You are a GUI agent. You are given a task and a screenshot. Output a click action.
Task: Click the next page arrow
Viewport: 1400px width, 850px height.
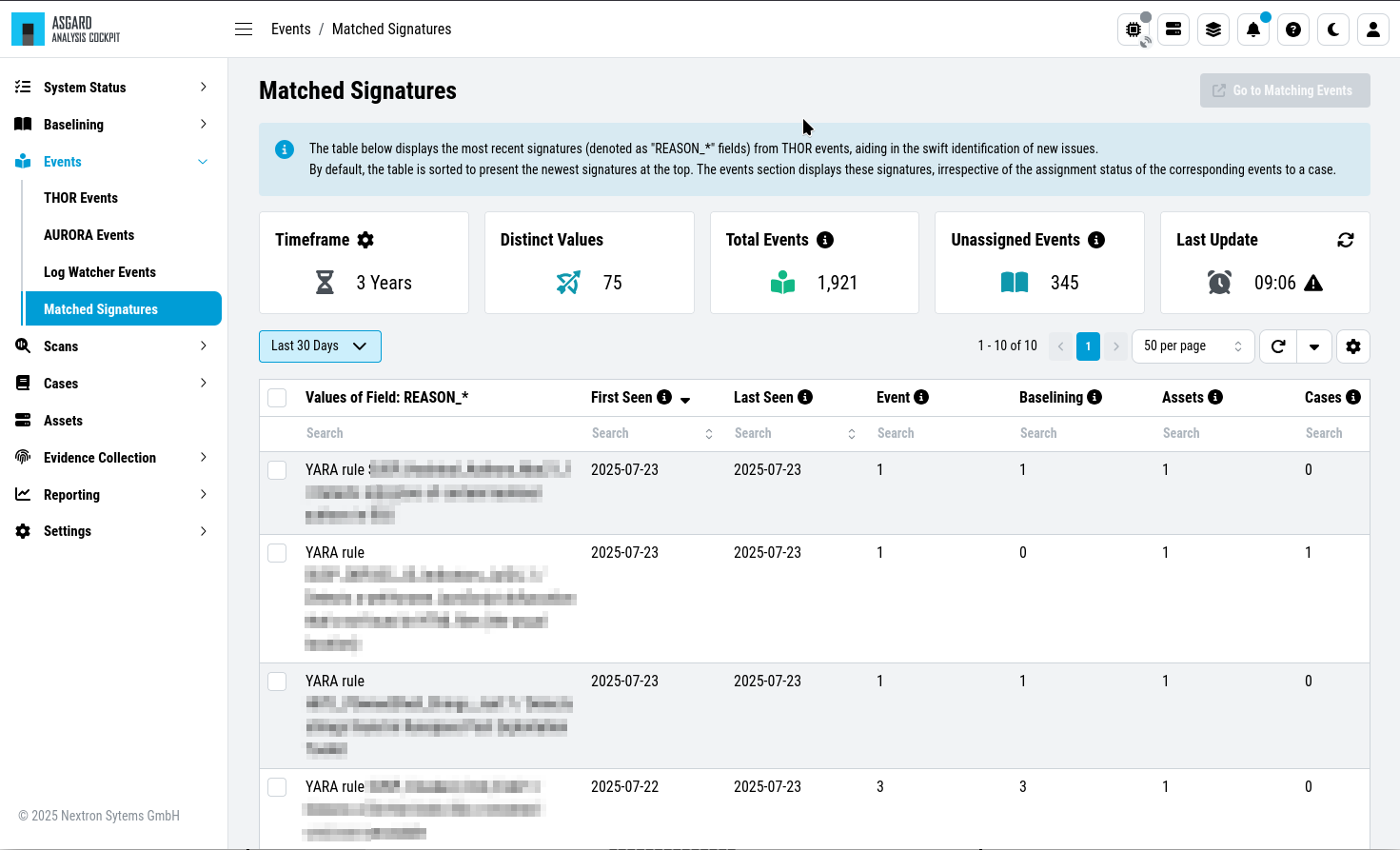1116,346
